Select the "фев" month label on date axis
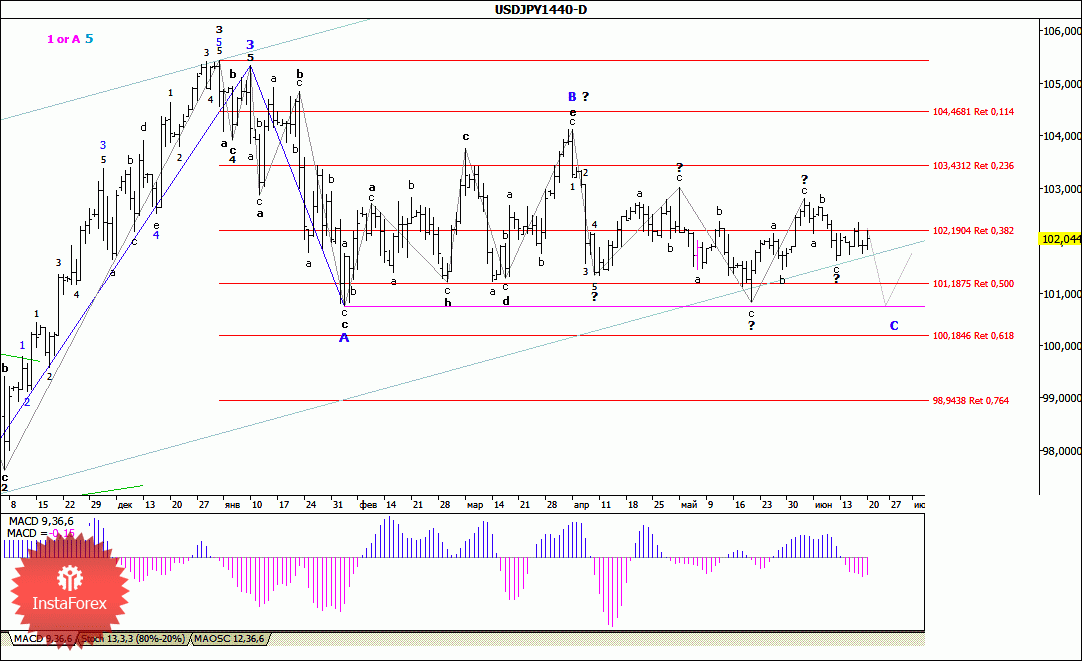 coord(366,506)
